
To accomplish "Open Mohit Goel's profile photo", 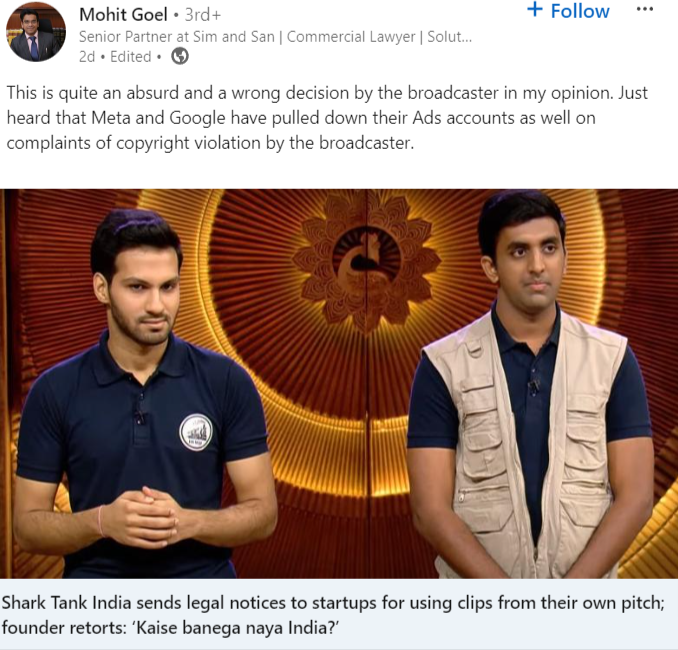I will click(x=35, y=33).
